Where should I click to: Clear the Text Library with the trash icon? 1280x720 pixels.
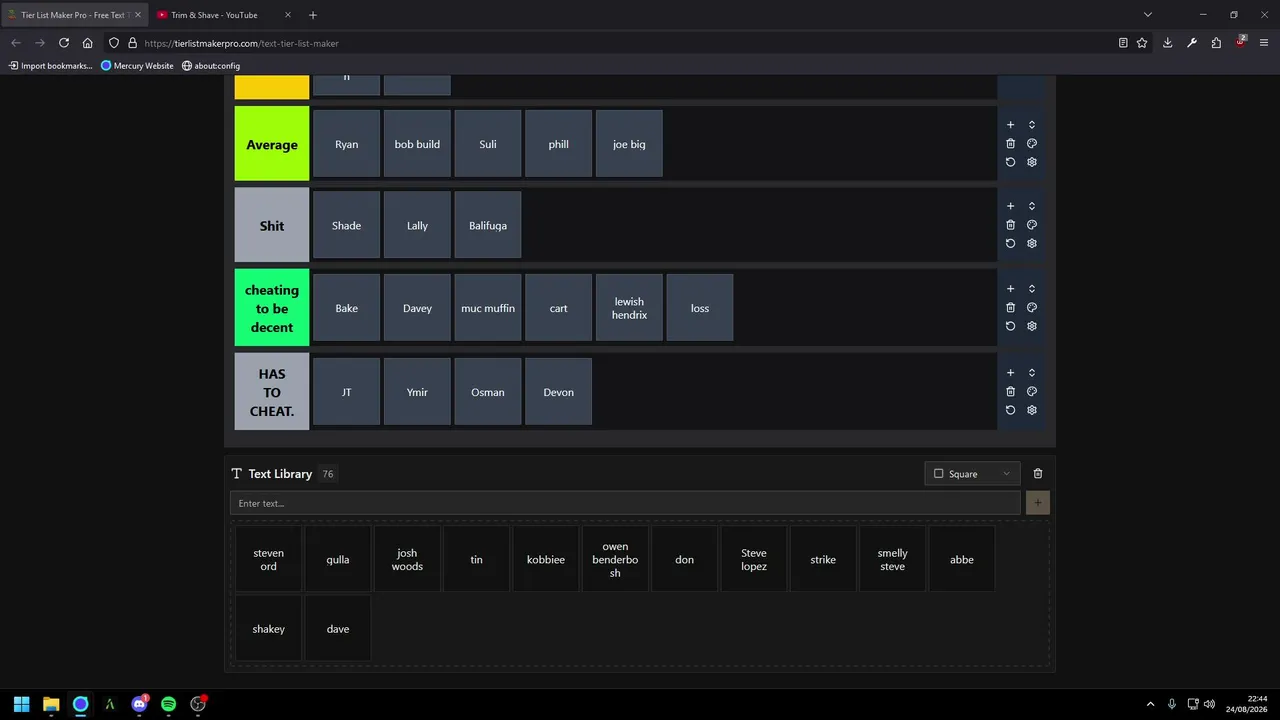coord(1038,474)
